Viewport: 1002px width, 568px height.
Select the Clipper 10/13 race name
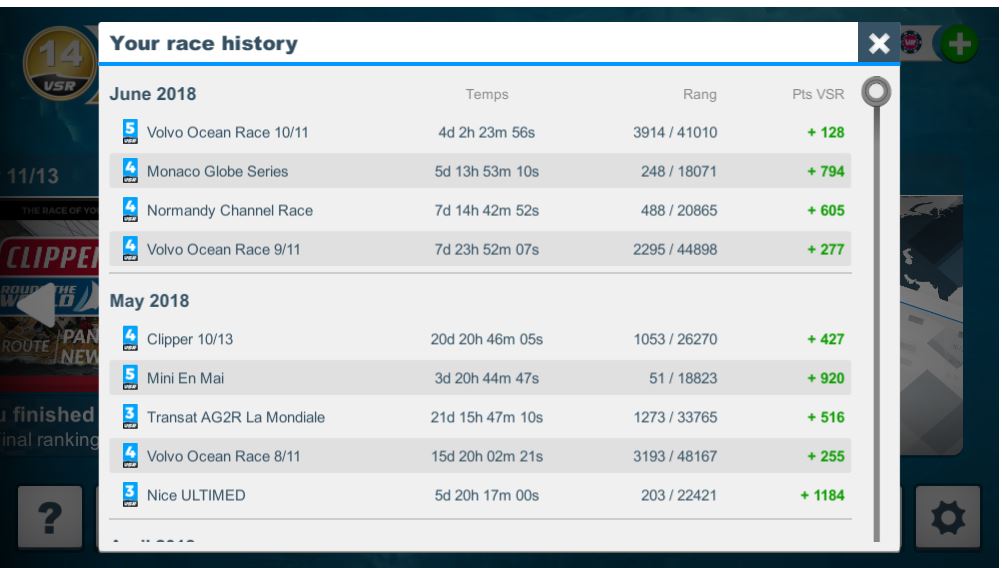coord(190,339)
